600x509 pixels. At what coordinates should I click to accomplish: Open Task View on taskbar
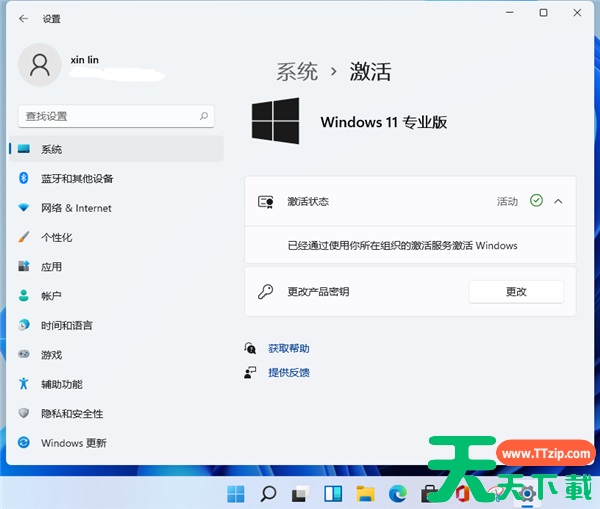[x=300, y=494]
